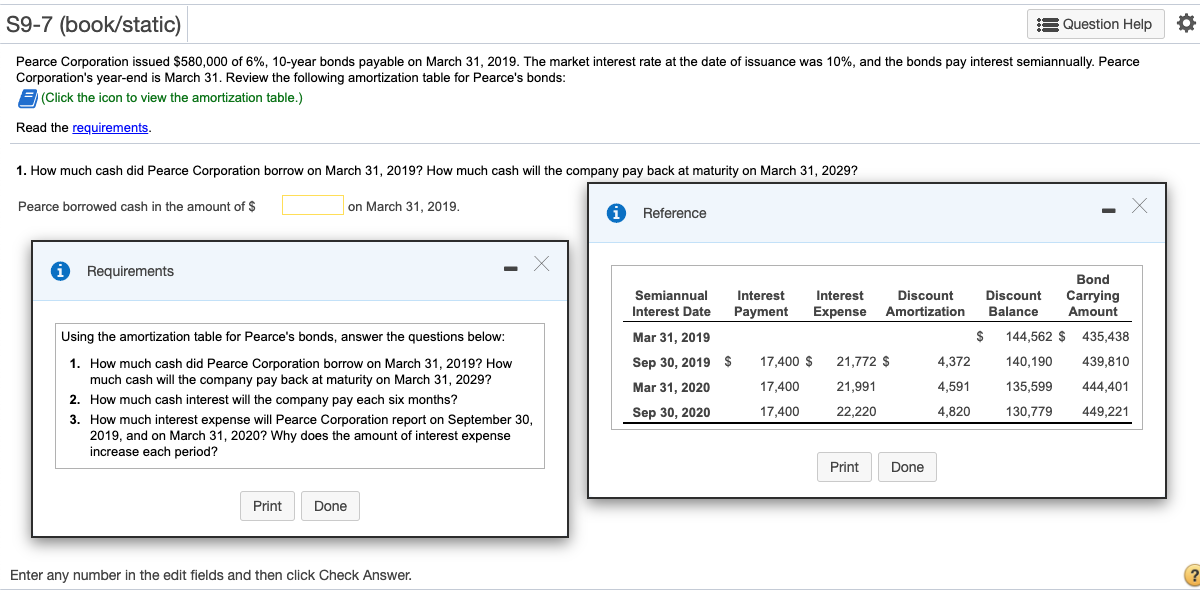
Task: Open the amortization table book icon
Action: 27,98
